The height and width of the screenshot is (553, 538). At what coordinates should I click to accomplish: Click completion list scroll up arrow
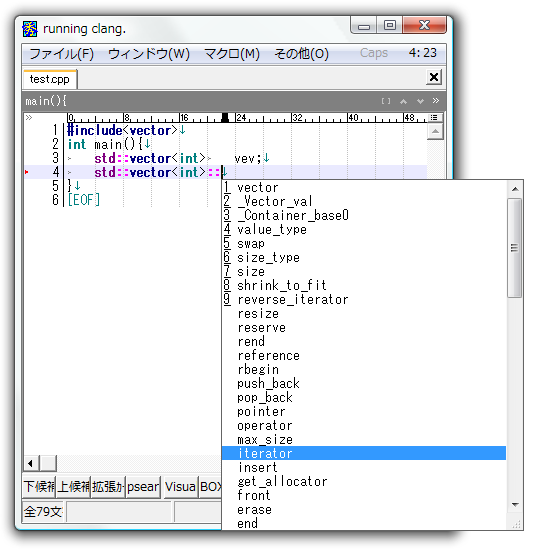(515, 189)
